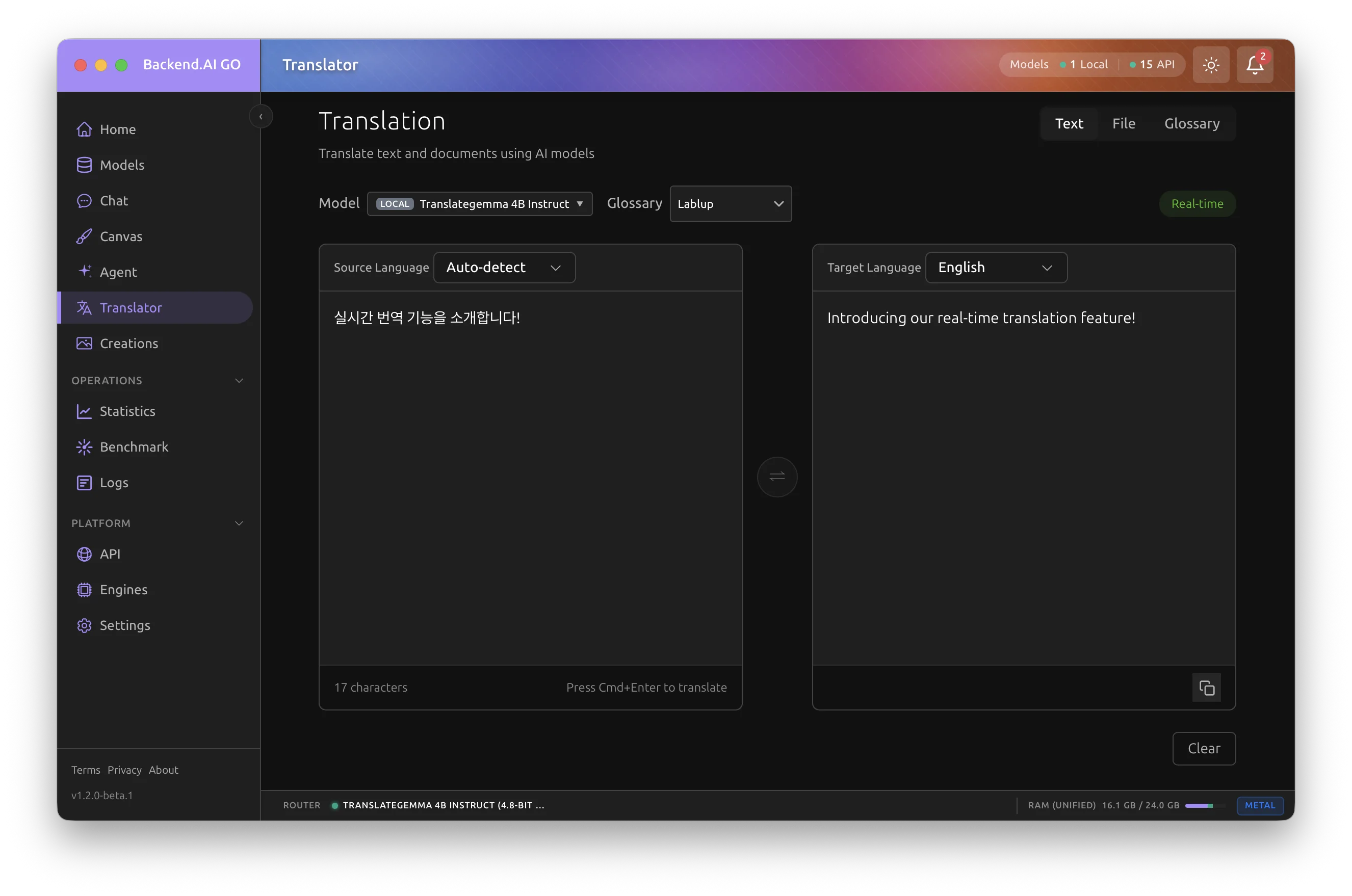Viewport: 1352px width, 896px height.
Task: View the Statistics page
Action: pyautogui.click(x=127, y=411)
